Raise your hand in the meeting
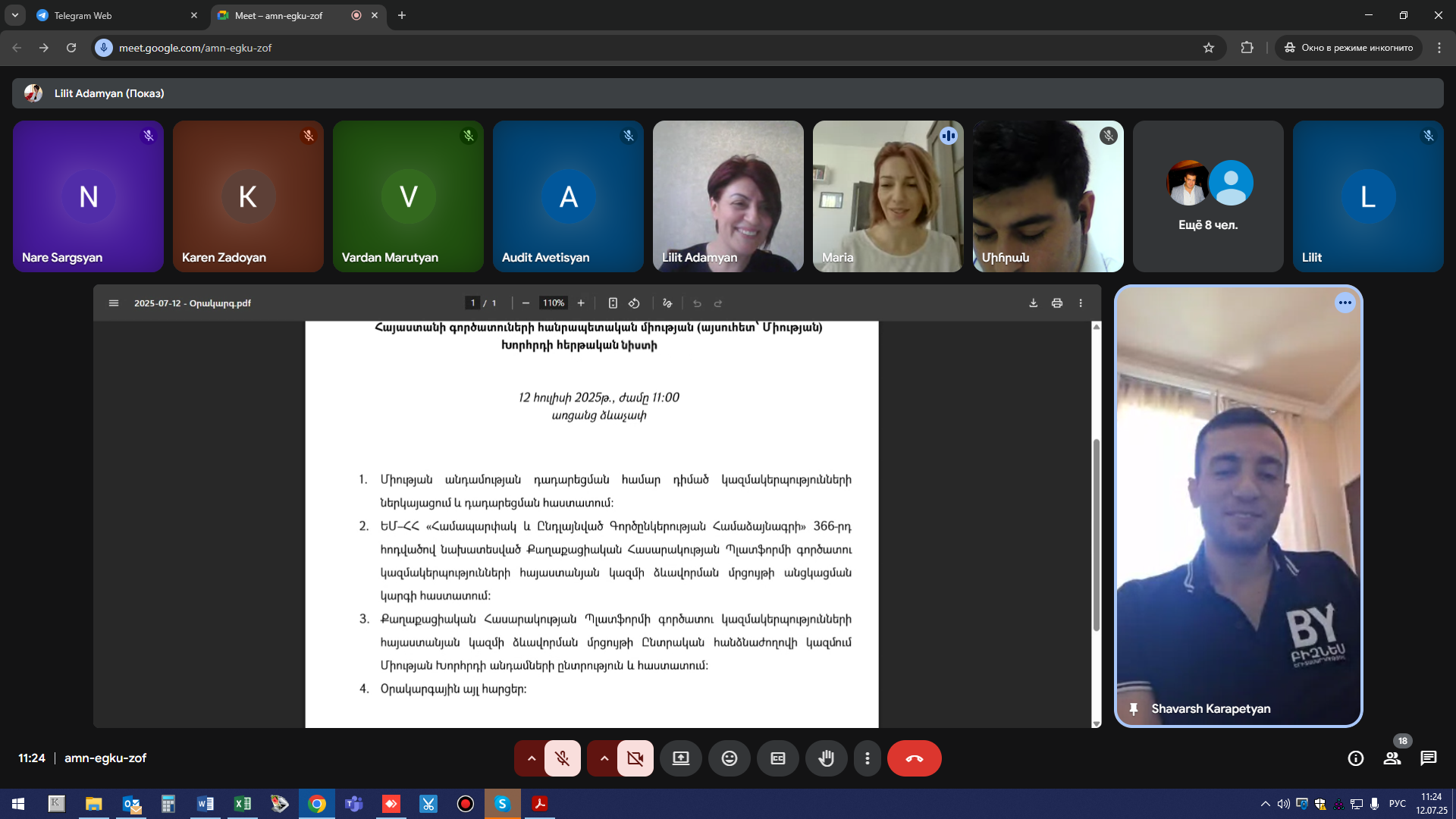Screen dimensions: 1456x819 click(x=827, y=758)
